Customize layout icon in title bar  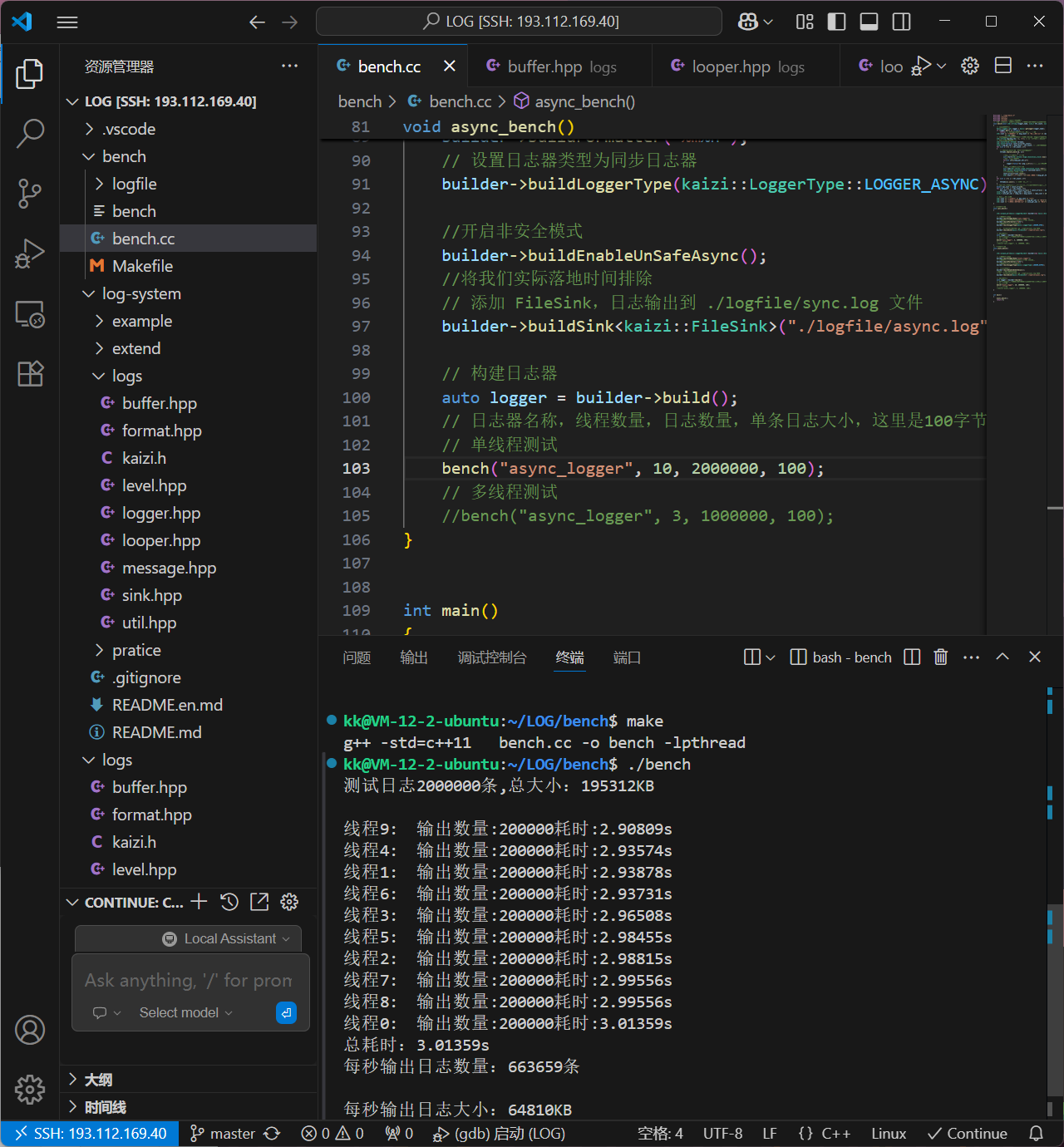click(805, 22)
